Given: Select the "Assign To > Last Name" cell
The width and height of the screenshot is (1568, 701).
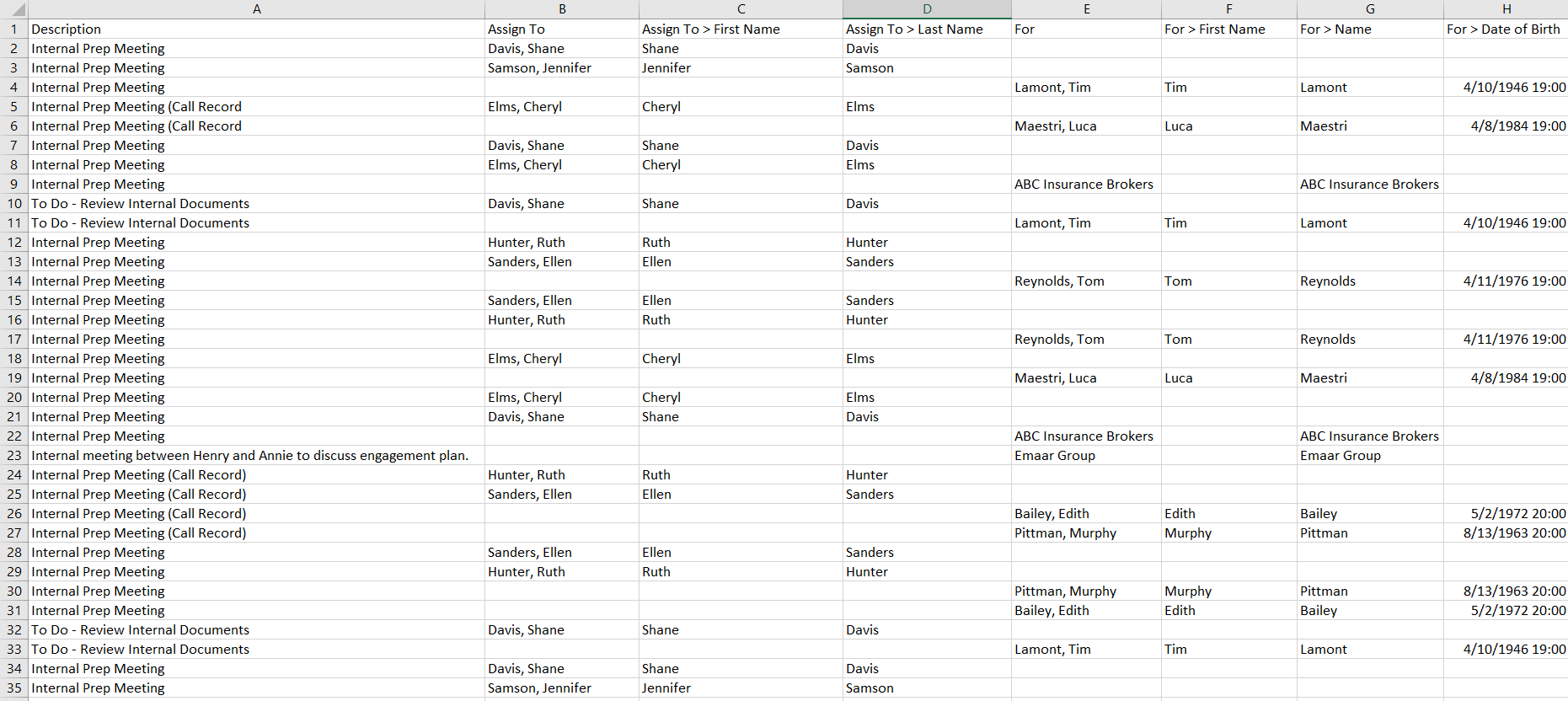Looking at the screenshot, I should 914,29.
